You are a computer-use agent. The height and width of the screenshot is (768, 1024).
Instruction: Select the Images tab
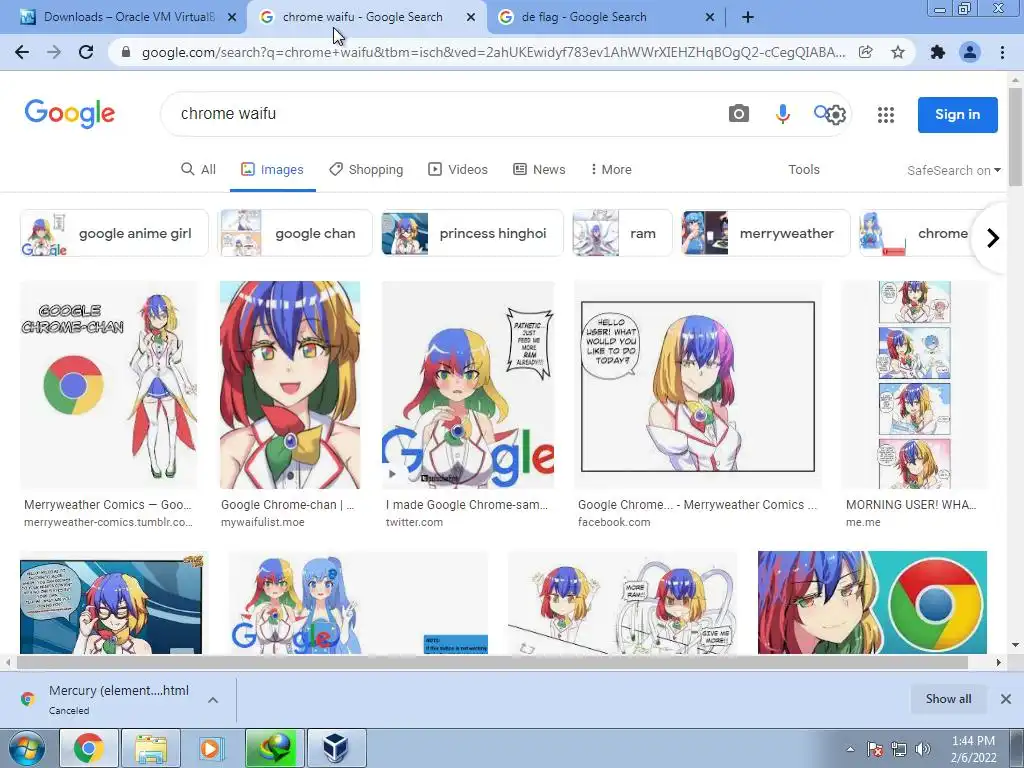tap(272, 169)
